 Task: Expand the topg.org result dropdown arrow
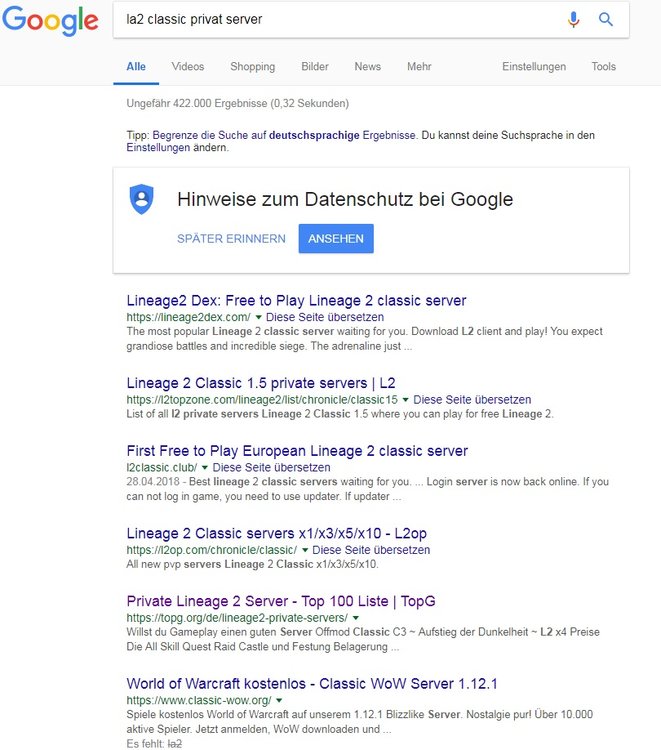[x=356, y=618]
